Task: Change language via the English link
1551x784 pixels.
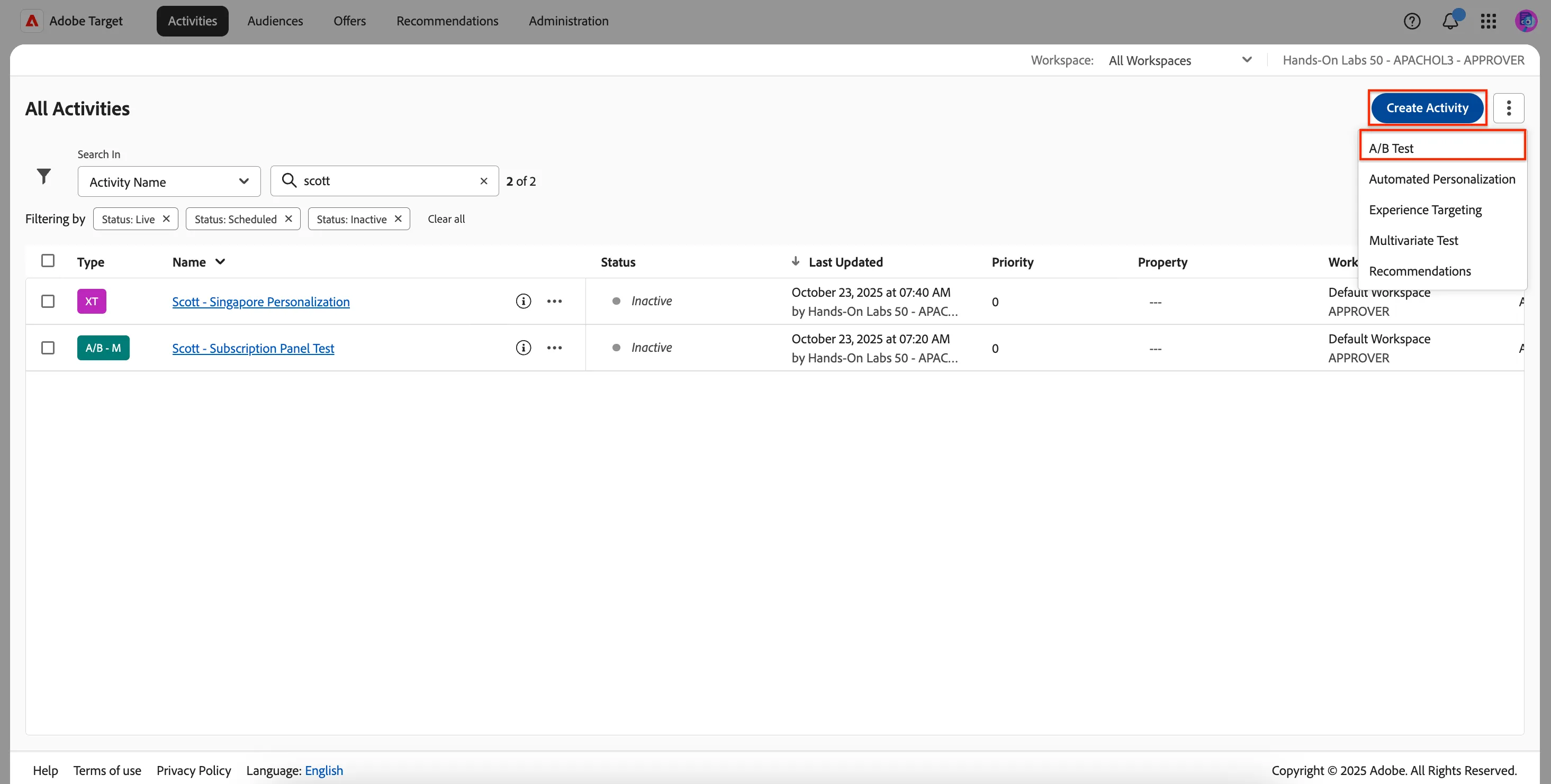Action: tap(324, 770)
